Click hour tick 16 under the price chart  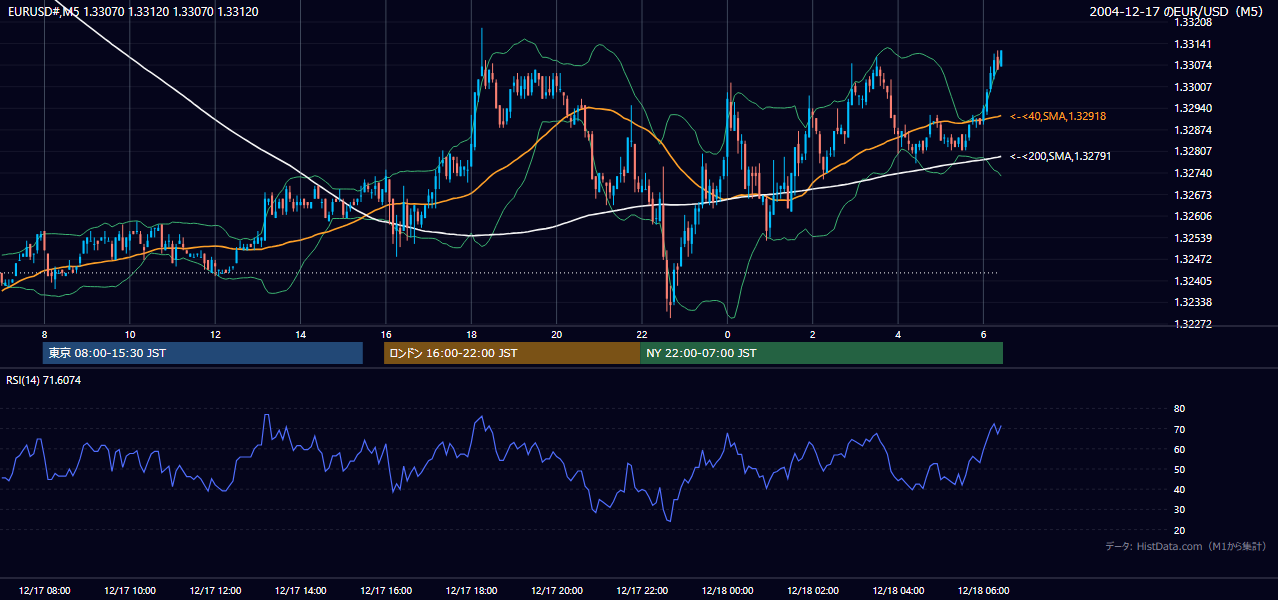386,334
